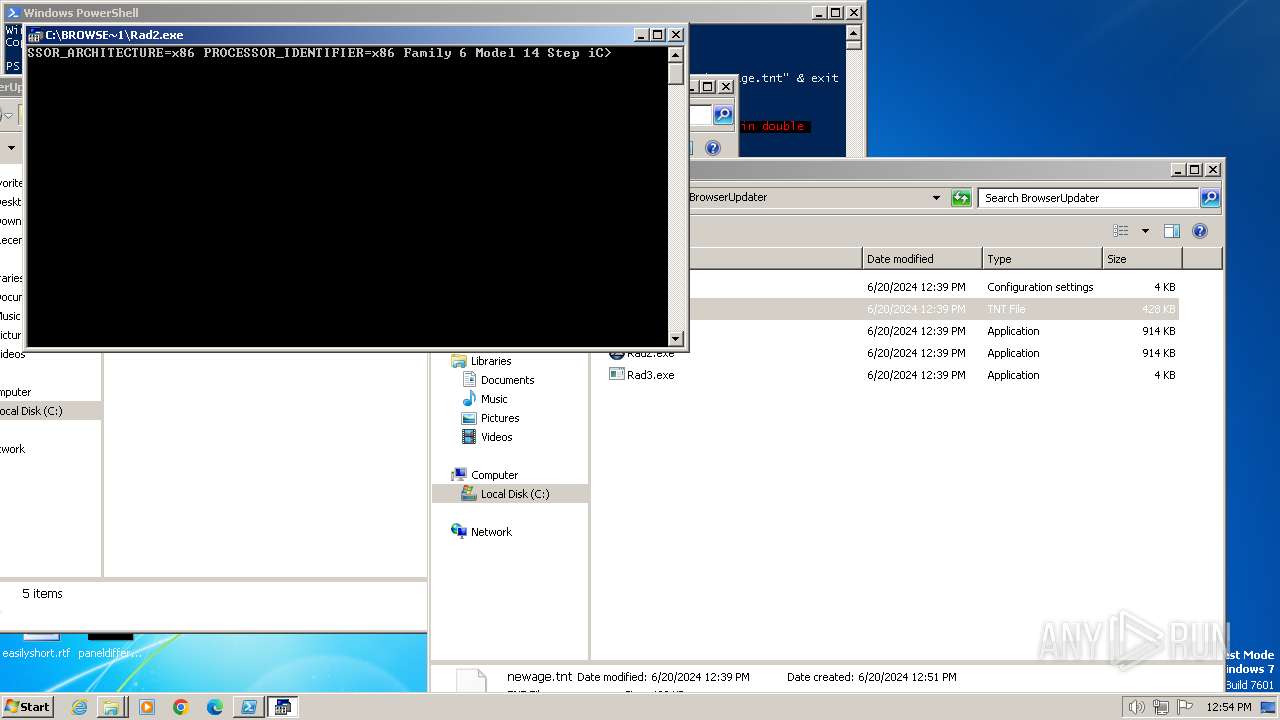Open the paneldiffer desktop file
Viewport: 1280px width, 720px height.
tap(110, 645)
